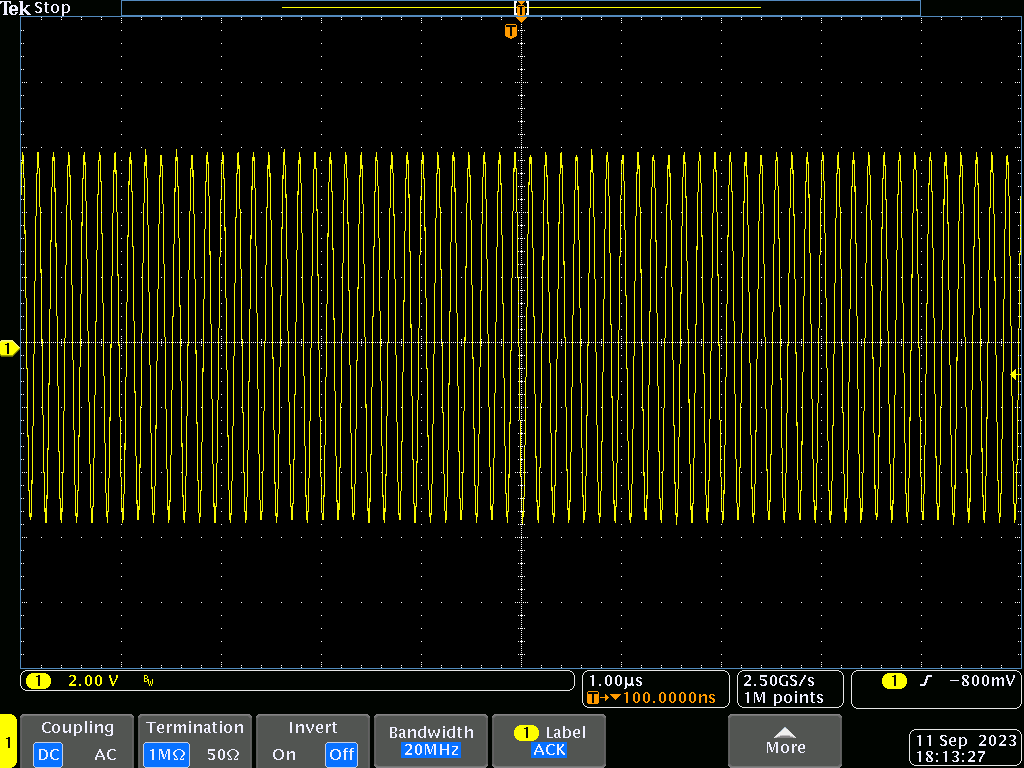The width and height of the screenshot is (1024, 768).
Task: Select DC coupling
Action: (48, 755)
